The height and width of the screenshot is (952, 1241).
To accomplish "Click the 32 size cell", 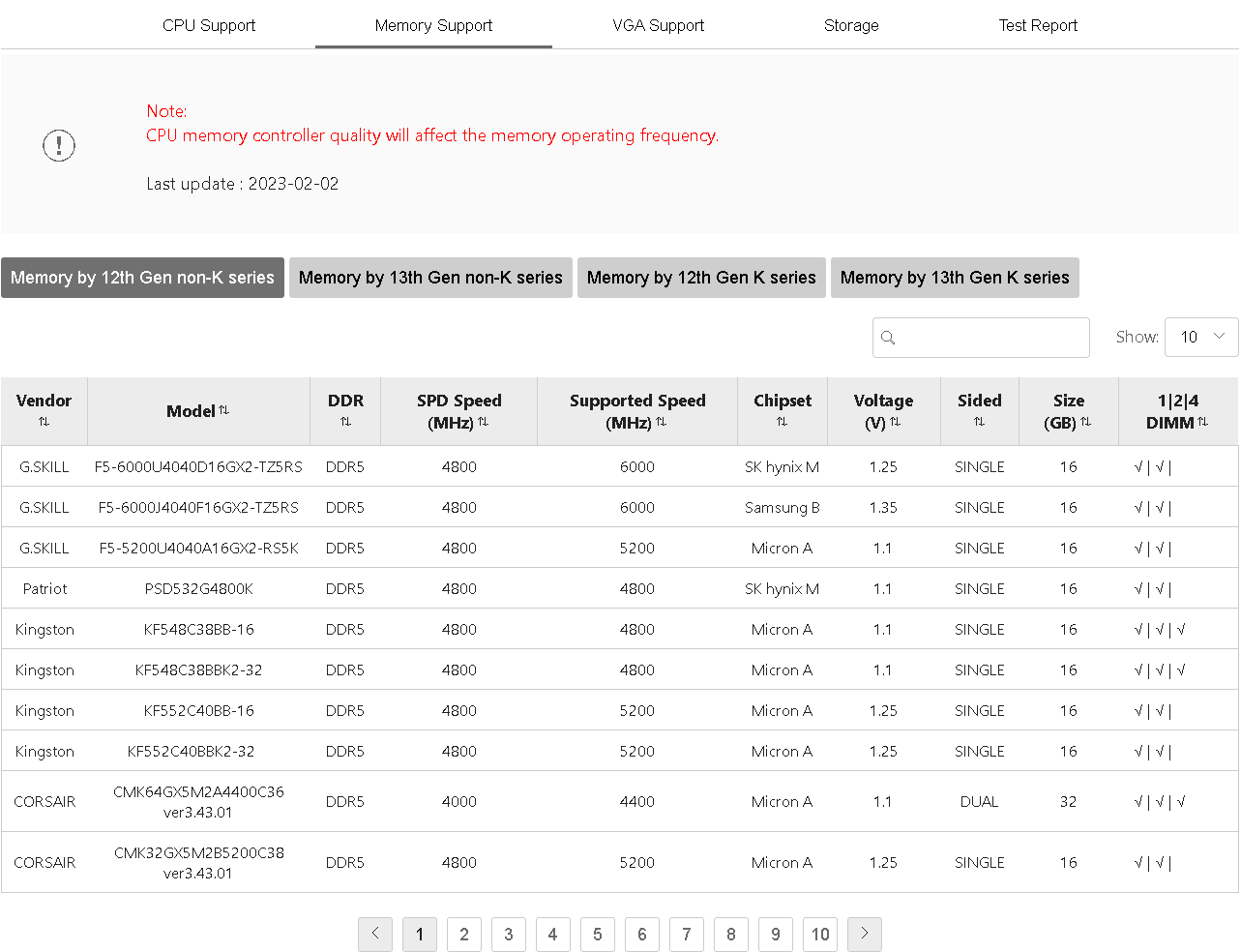I will coord(1068,802).
